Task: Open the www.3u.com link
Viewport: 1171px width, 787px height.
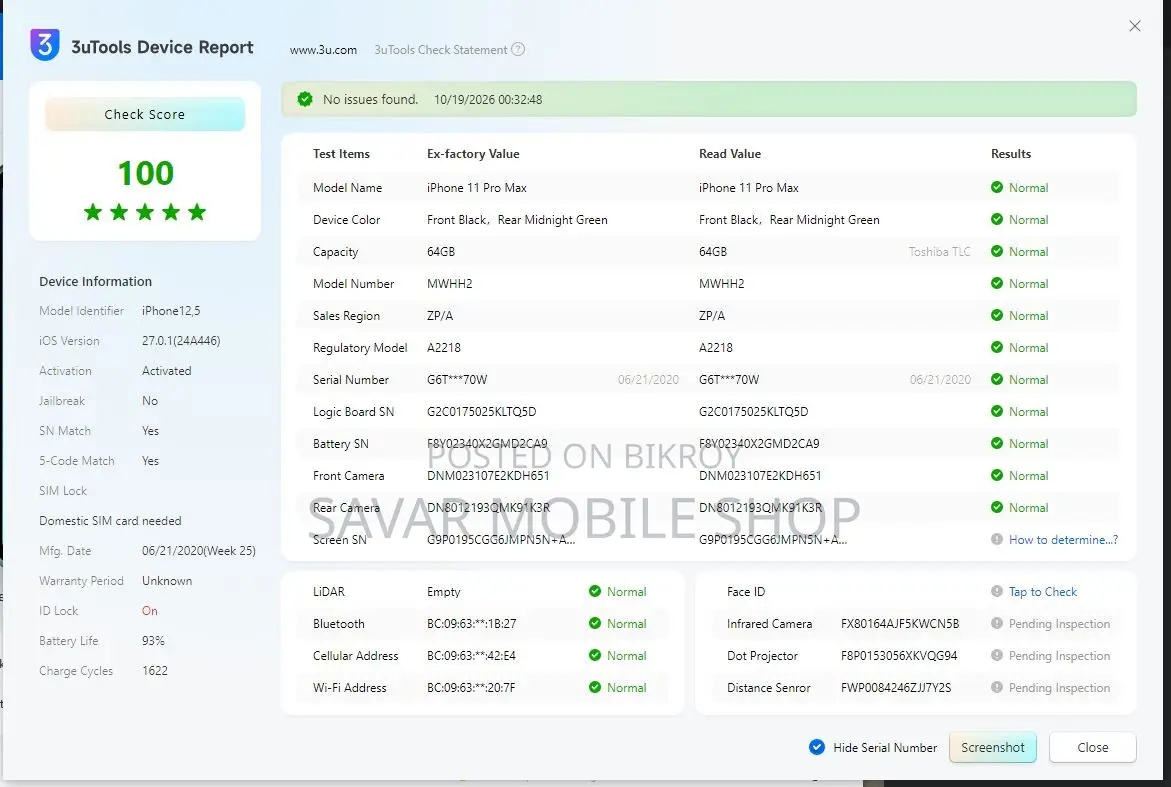Action: 323,50
